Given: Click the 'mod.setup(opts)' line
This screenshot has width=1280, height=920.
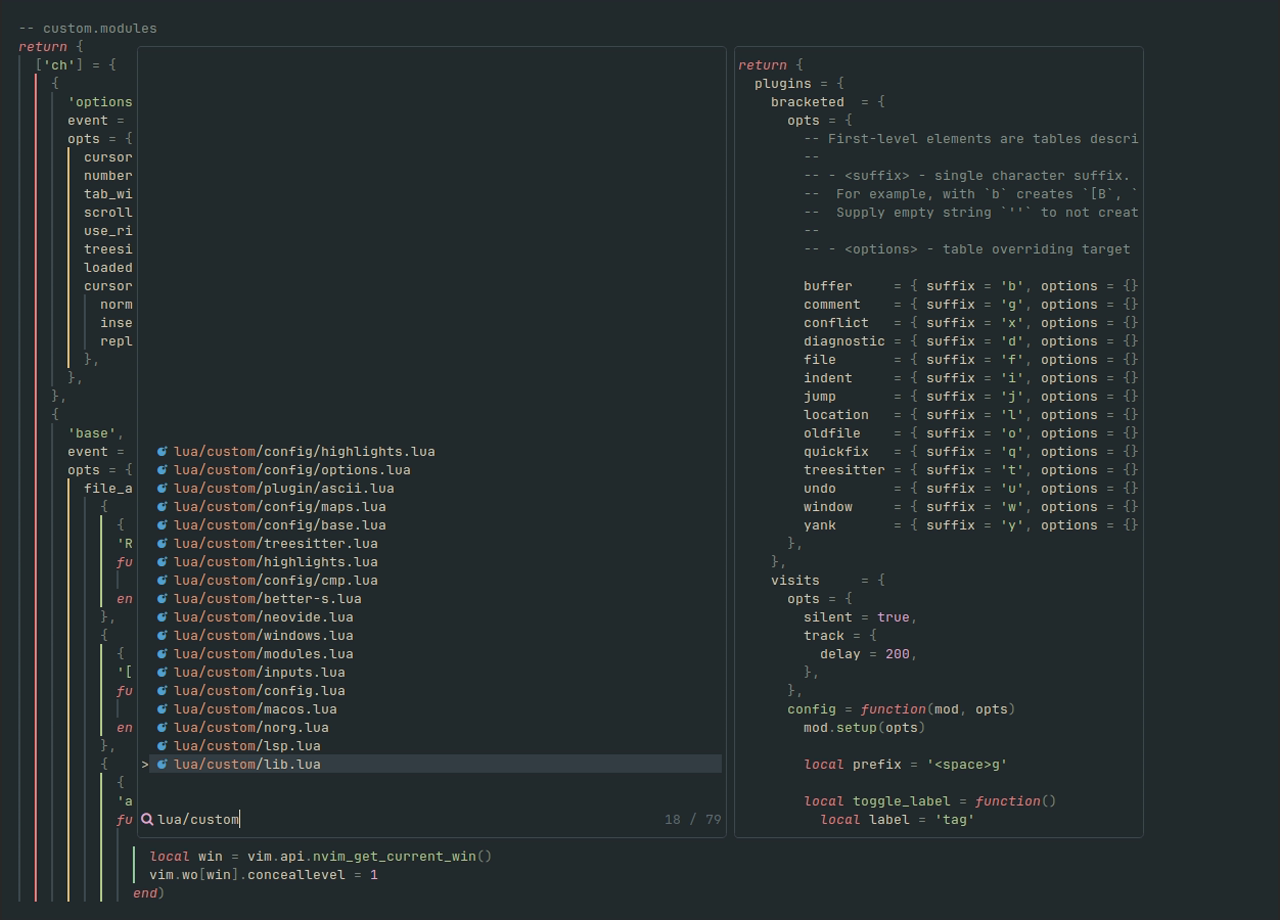Looking at the screenshot, I should click(x=865, y=727).
